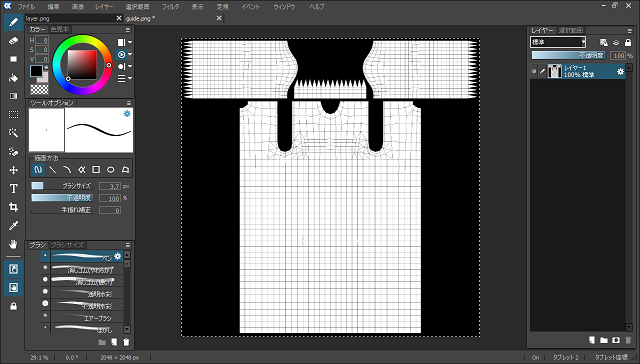The image size is (640, 364).
Task: Select the Text tool
Action: pos(13,189)
